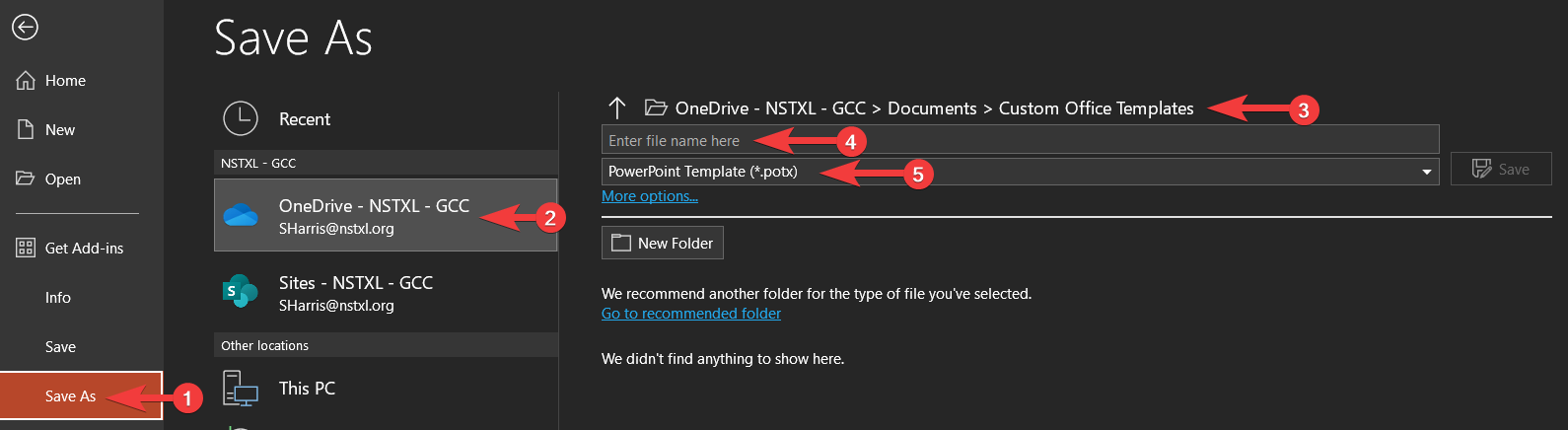The height and width of the screenshot is (430, 1568).
Task: Click the Enter file name here field
Action: pyautogui.click(x=1021, y=140)
